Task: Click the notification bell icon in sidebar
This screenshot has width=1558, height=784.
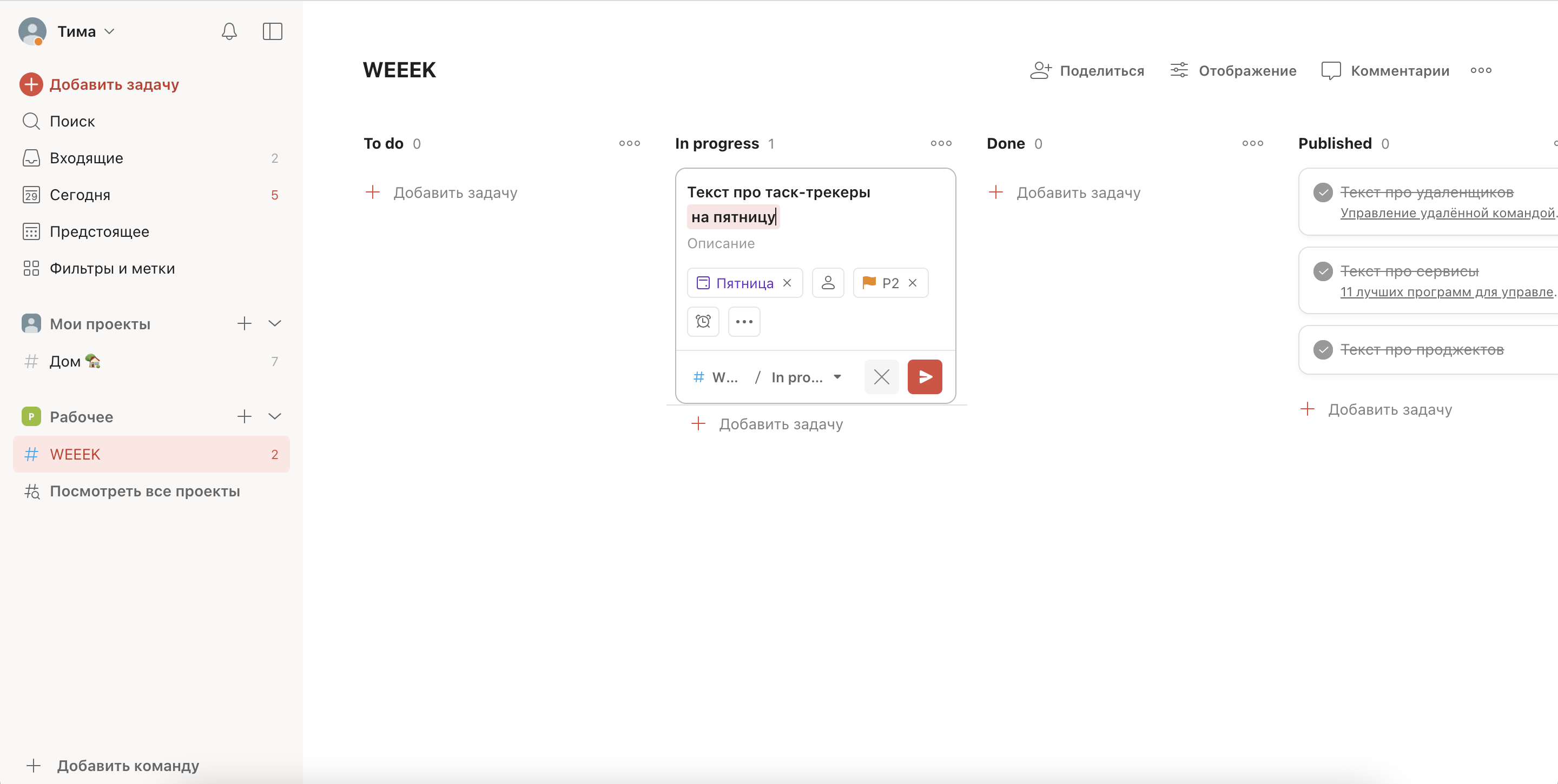Action: pyautogui.click(x=229, y=30)
